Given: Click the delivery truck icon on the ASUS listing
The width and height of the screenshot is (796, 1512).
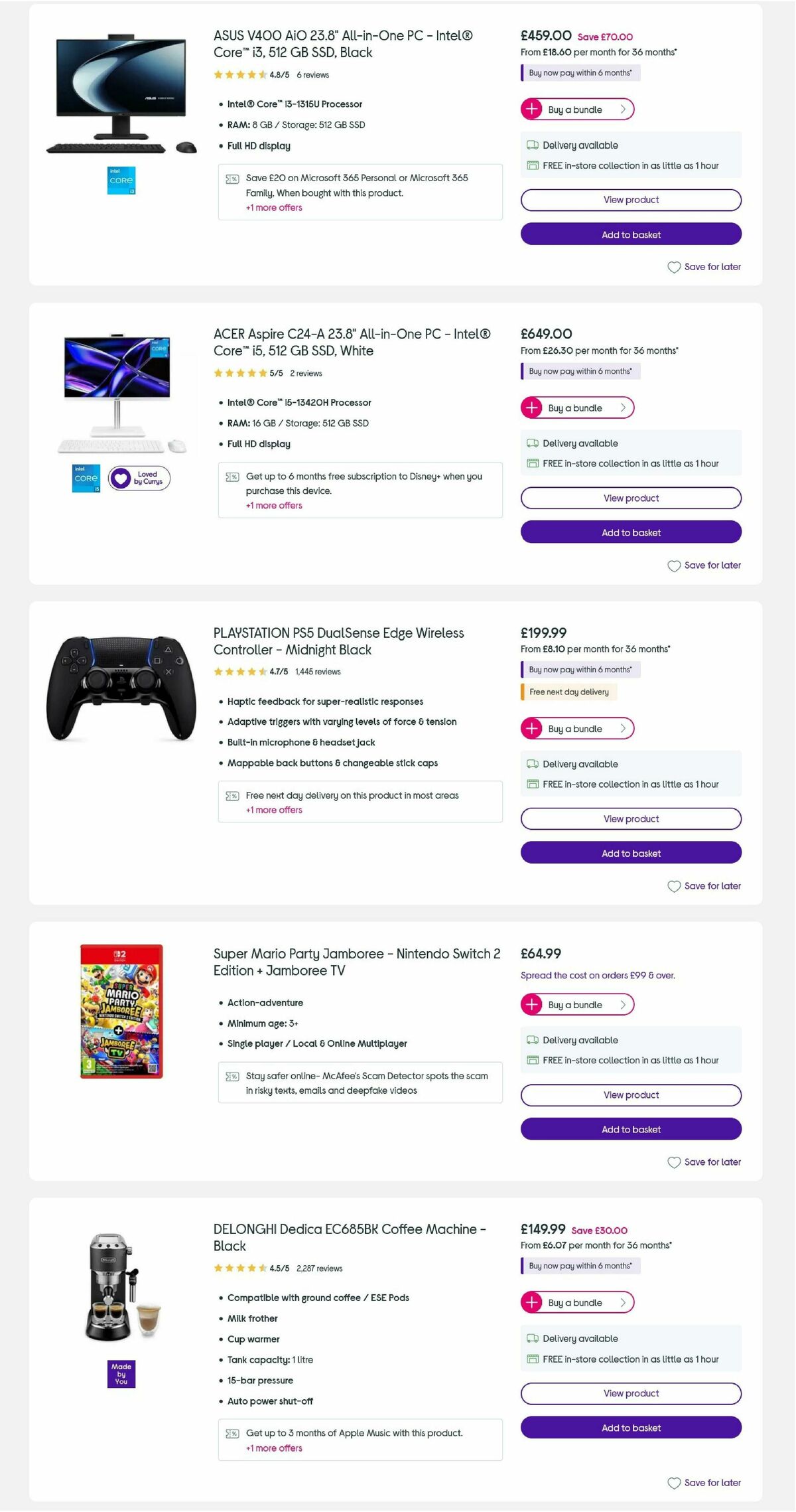Looking at the screenshot, I should coord(532,145).
